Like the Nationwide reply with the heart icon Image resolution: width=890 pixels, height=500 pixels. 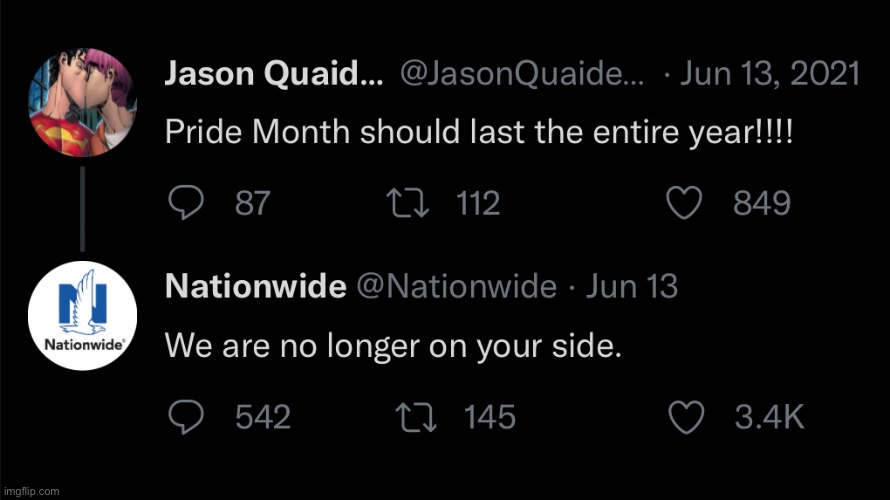684,416
